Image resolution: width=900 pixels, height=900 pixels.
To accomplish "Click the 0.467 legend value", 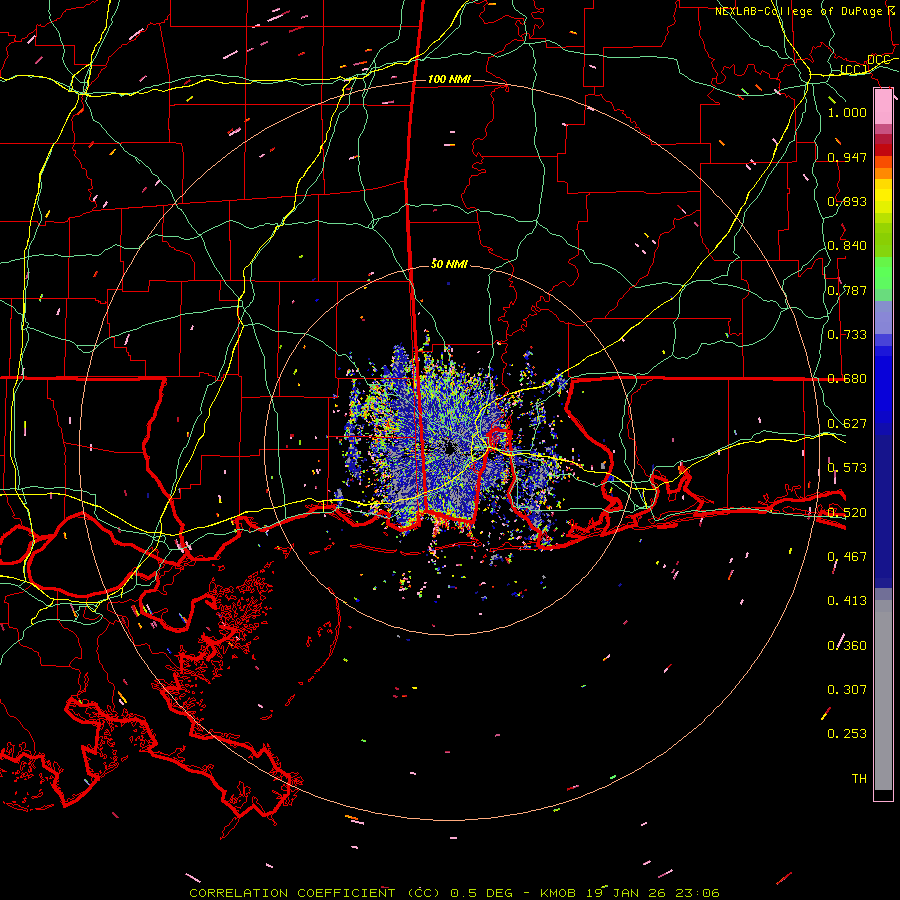I will pyautogui.click(x=847, y=556).
